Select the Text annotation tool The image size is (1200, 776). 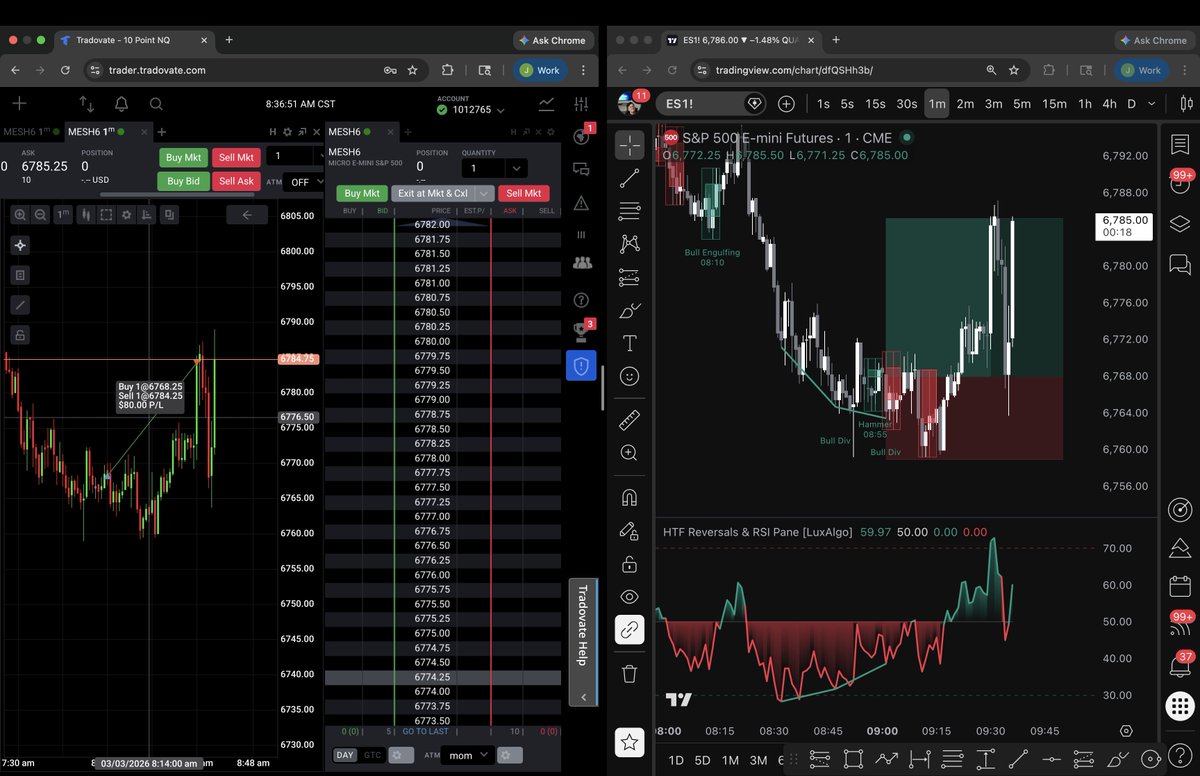[629, 342]
